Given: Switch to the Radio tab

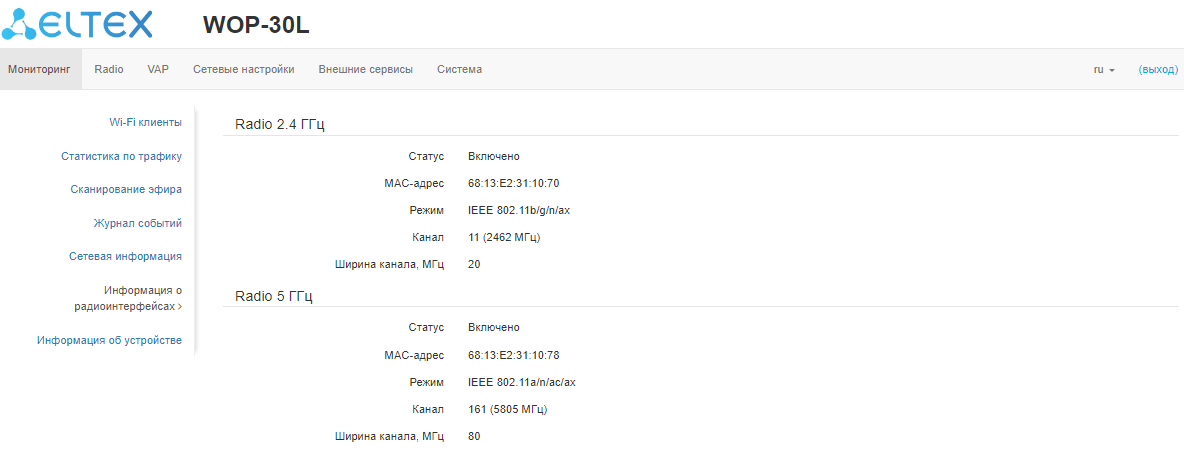Looking at the screenshot, I should (x=109, y=70).
